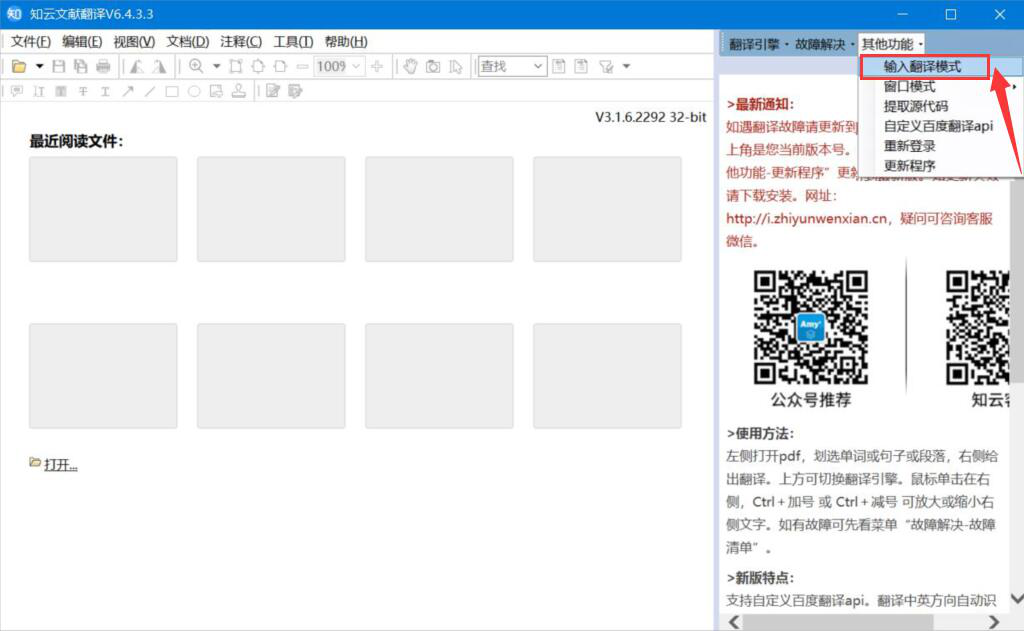This screenshot has width=1024, height=631.
Task: Select the arrow drawing tool
Action: tap(127, 91)
